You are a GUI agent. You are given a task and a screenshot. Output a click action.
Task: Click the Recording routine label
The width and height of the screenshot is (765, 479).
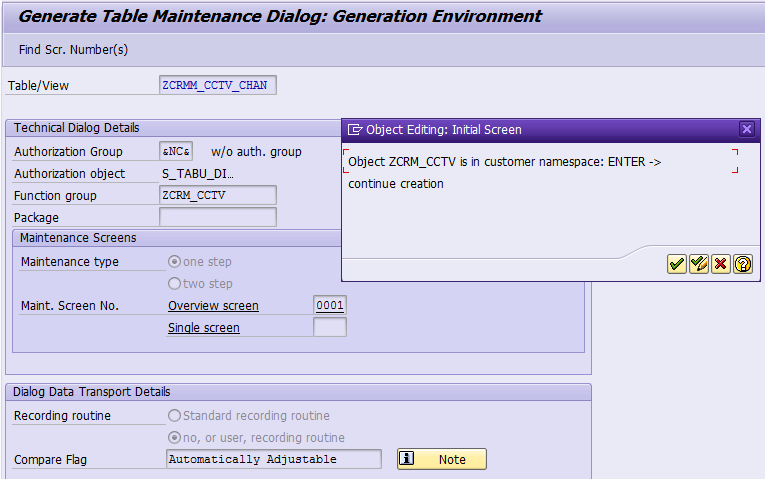point(62,416)
